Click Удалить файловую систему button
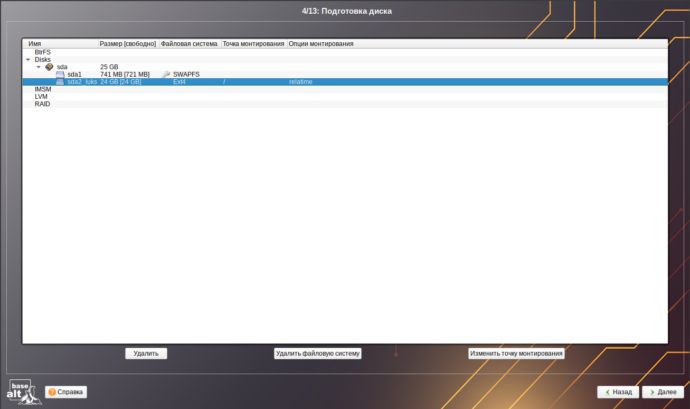 (317, 354)
